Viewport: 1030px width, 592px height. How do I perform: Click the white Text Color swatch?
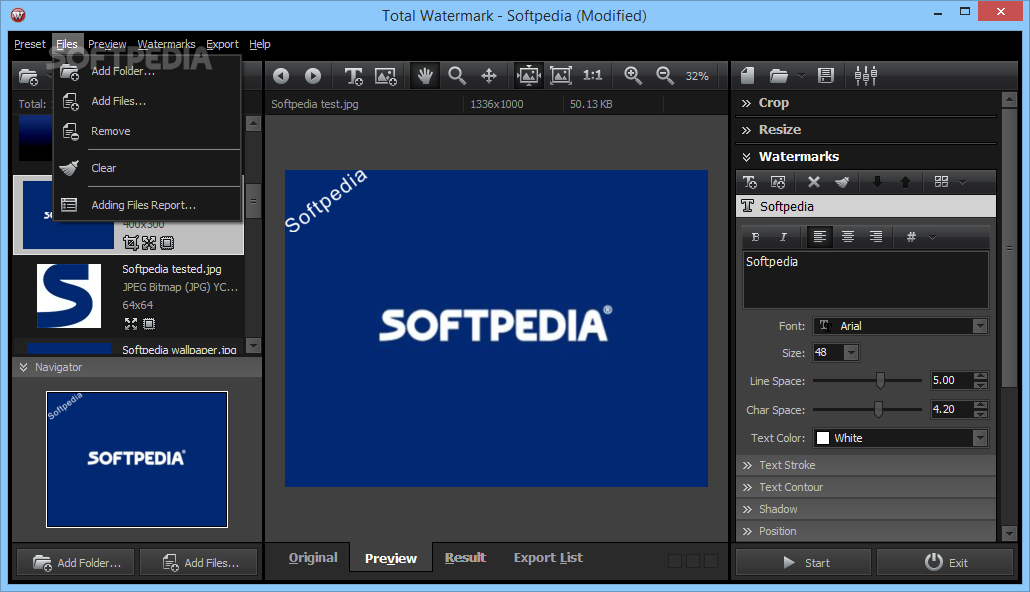[x=822, y=438]
